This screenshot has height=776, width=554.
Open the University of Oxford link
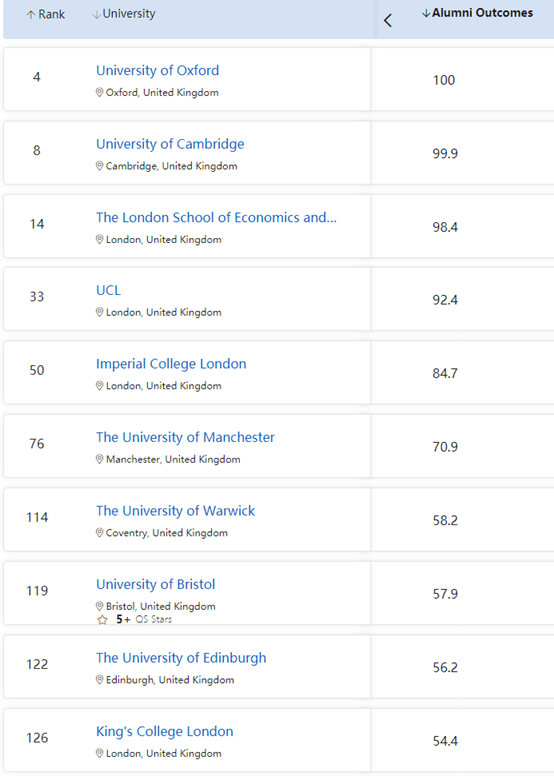point(157,70)
